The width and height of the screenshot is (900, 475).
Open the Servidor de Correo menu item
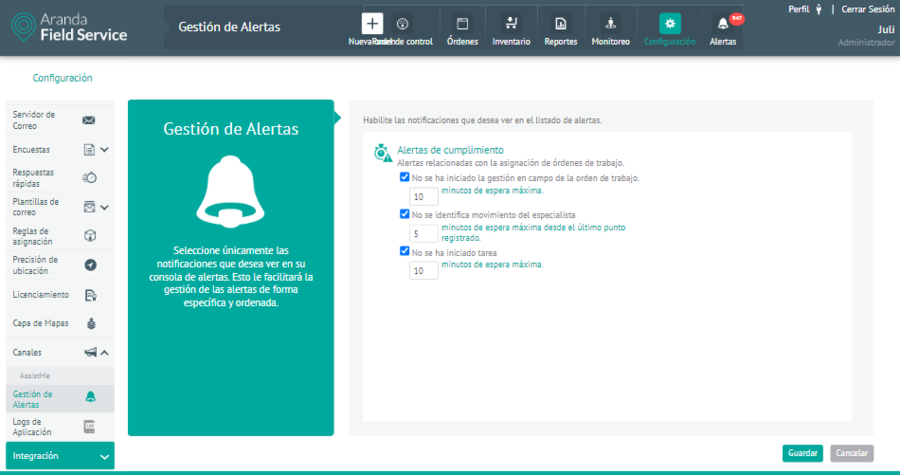click(60, 120)
